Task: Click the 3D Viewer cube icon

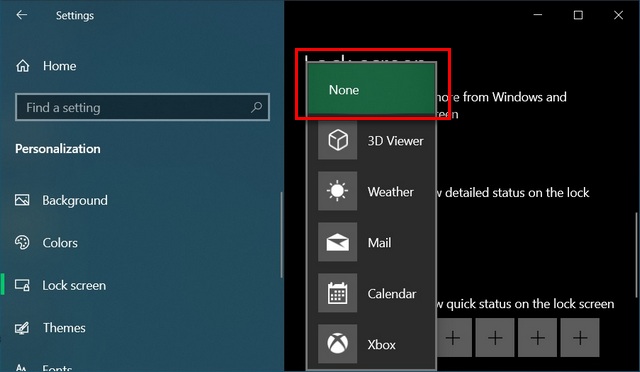Action: coord(338,140)
